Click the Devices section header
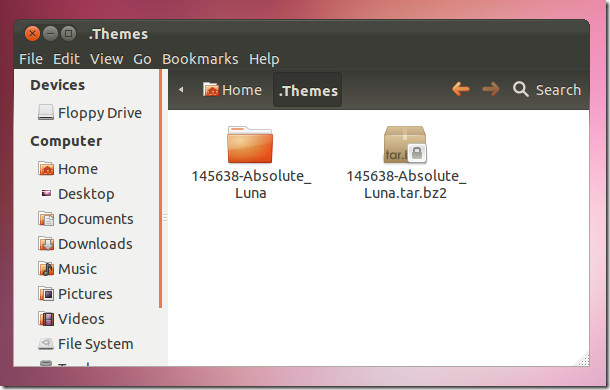 coord(58,85)
